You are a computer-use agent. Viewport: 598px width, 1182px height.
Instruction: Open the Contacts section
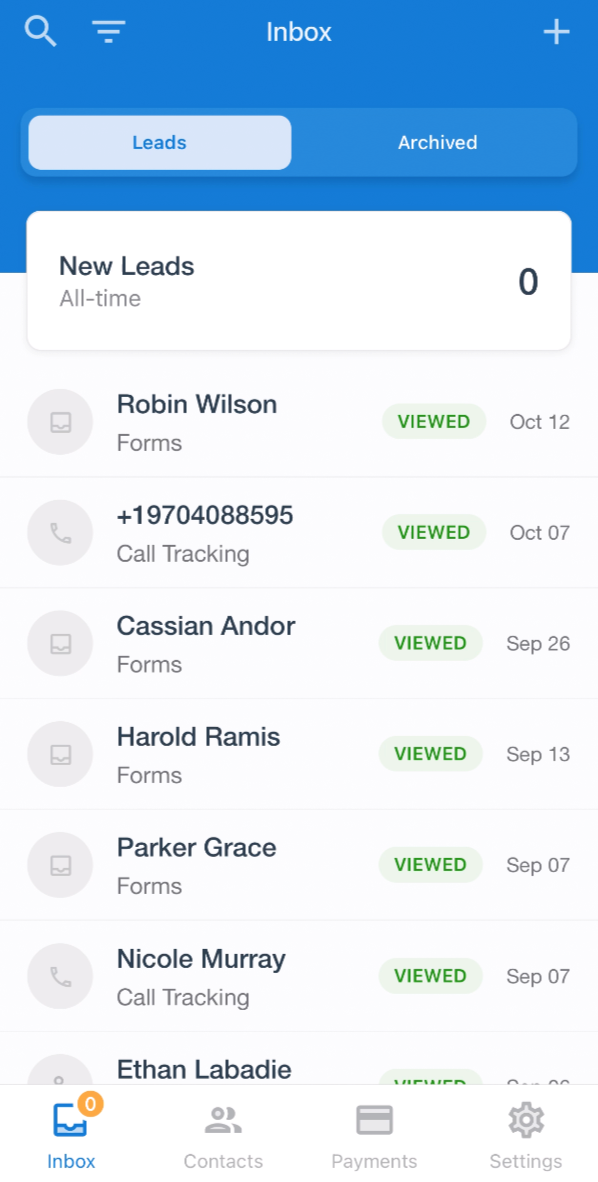(223, 1135)
